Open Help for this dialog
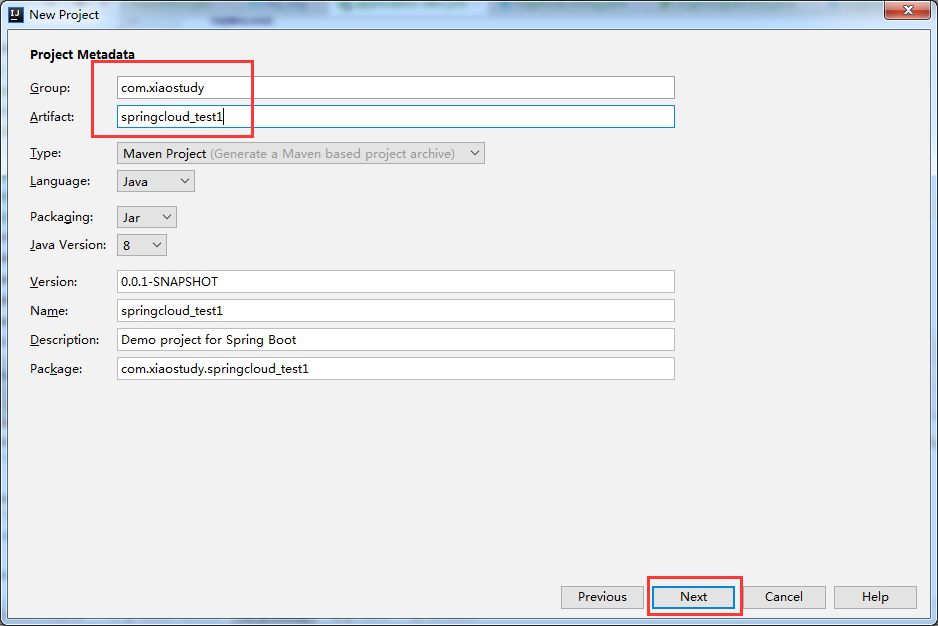The image size is (938, 626). point(875,597)
